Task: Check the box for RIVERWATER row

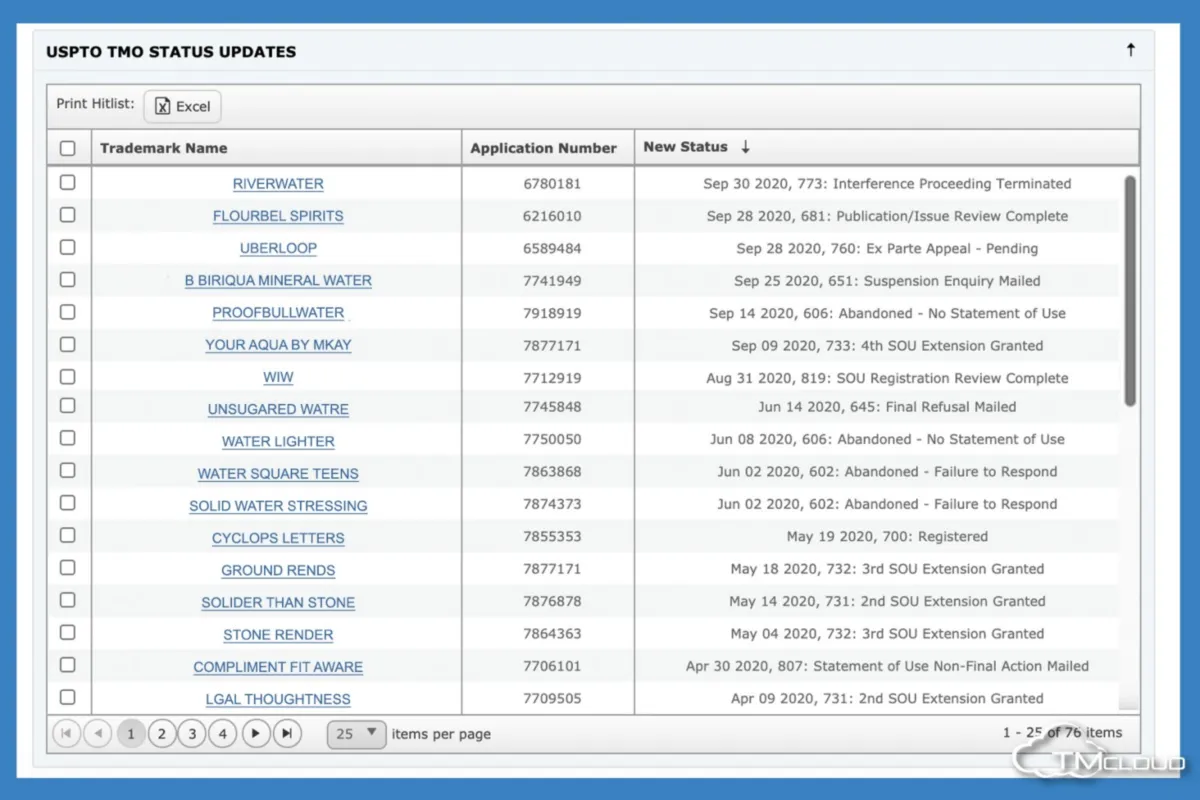Action: pyautogui.click(x=68, y=183)
